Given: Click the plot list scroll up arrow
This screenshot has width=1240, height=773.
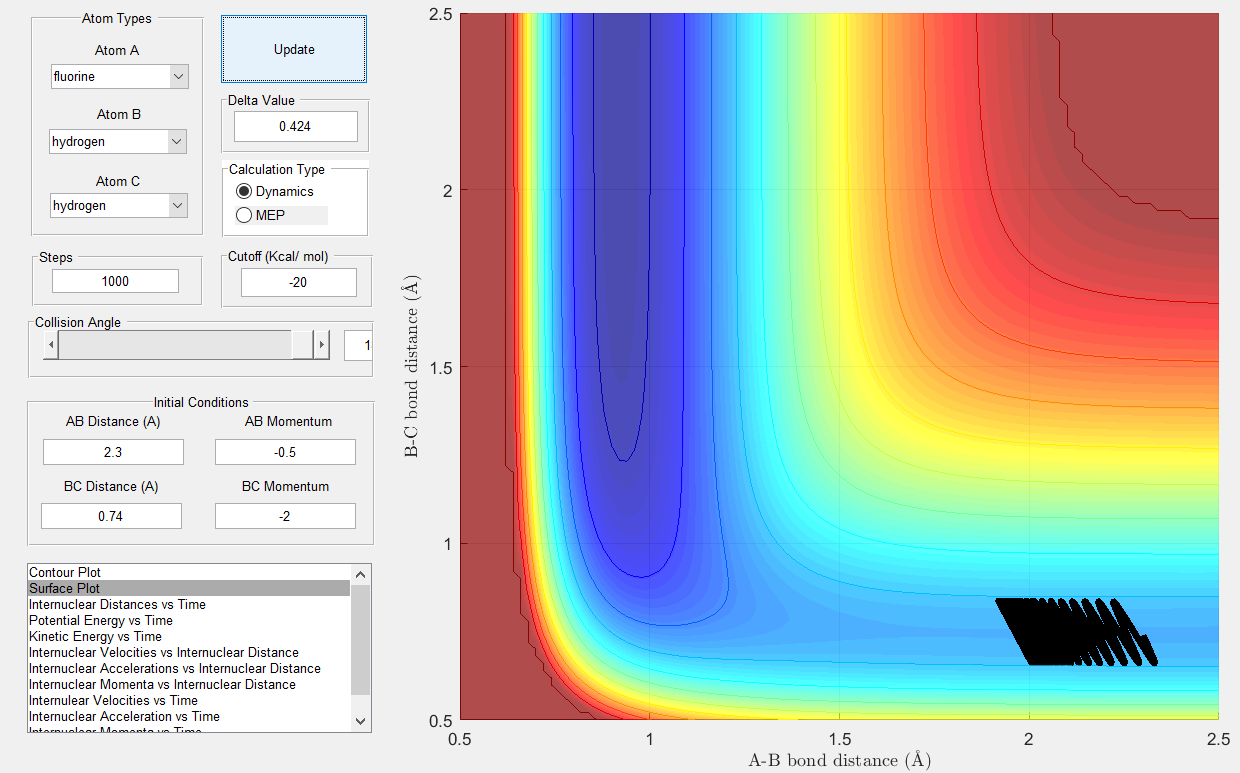Looking at the screenshot, I should click(361, 574).
